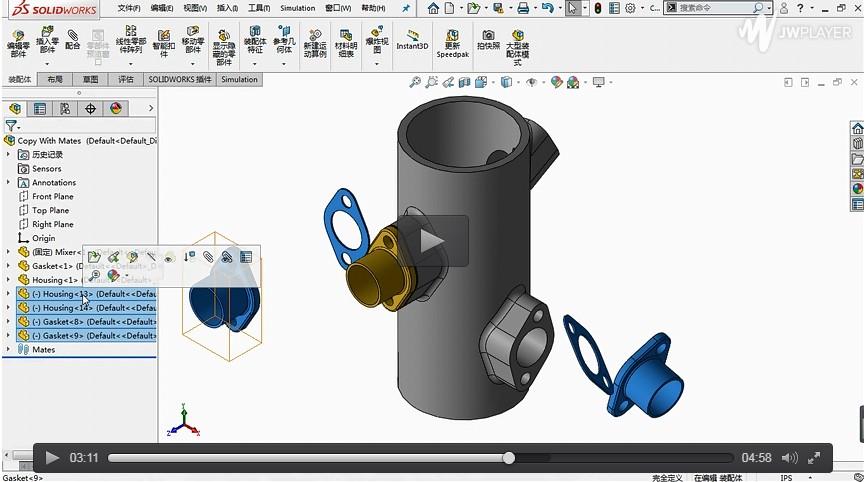Expand the Mates folder in tree

click(x=9, y=350)
